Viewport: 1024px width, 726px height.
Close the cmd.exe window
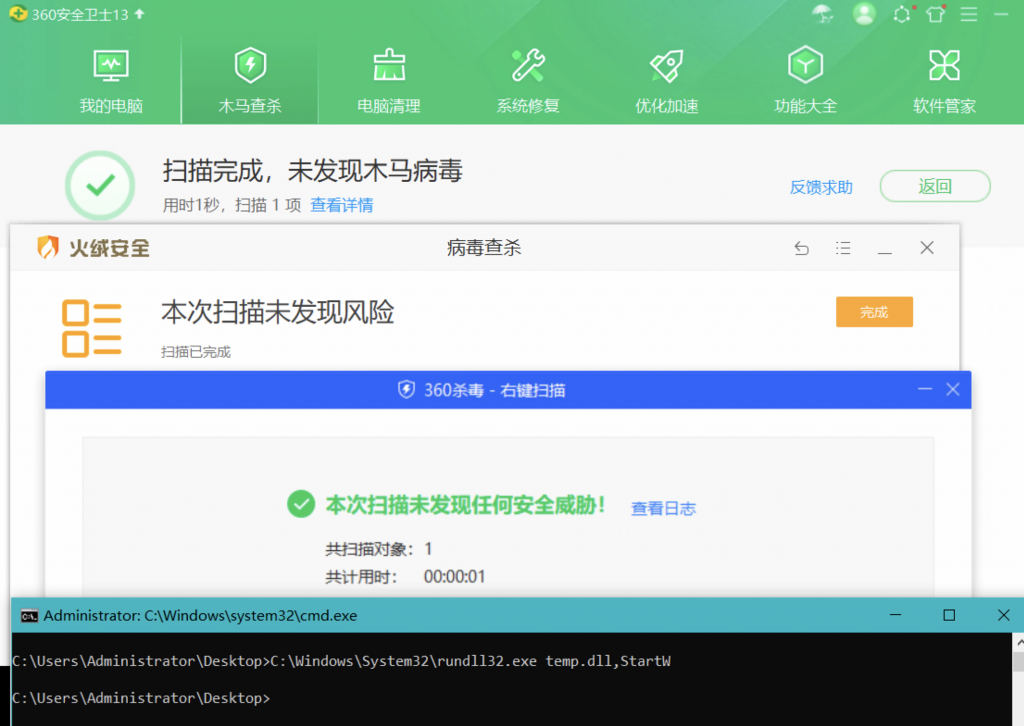point(1004,615)
